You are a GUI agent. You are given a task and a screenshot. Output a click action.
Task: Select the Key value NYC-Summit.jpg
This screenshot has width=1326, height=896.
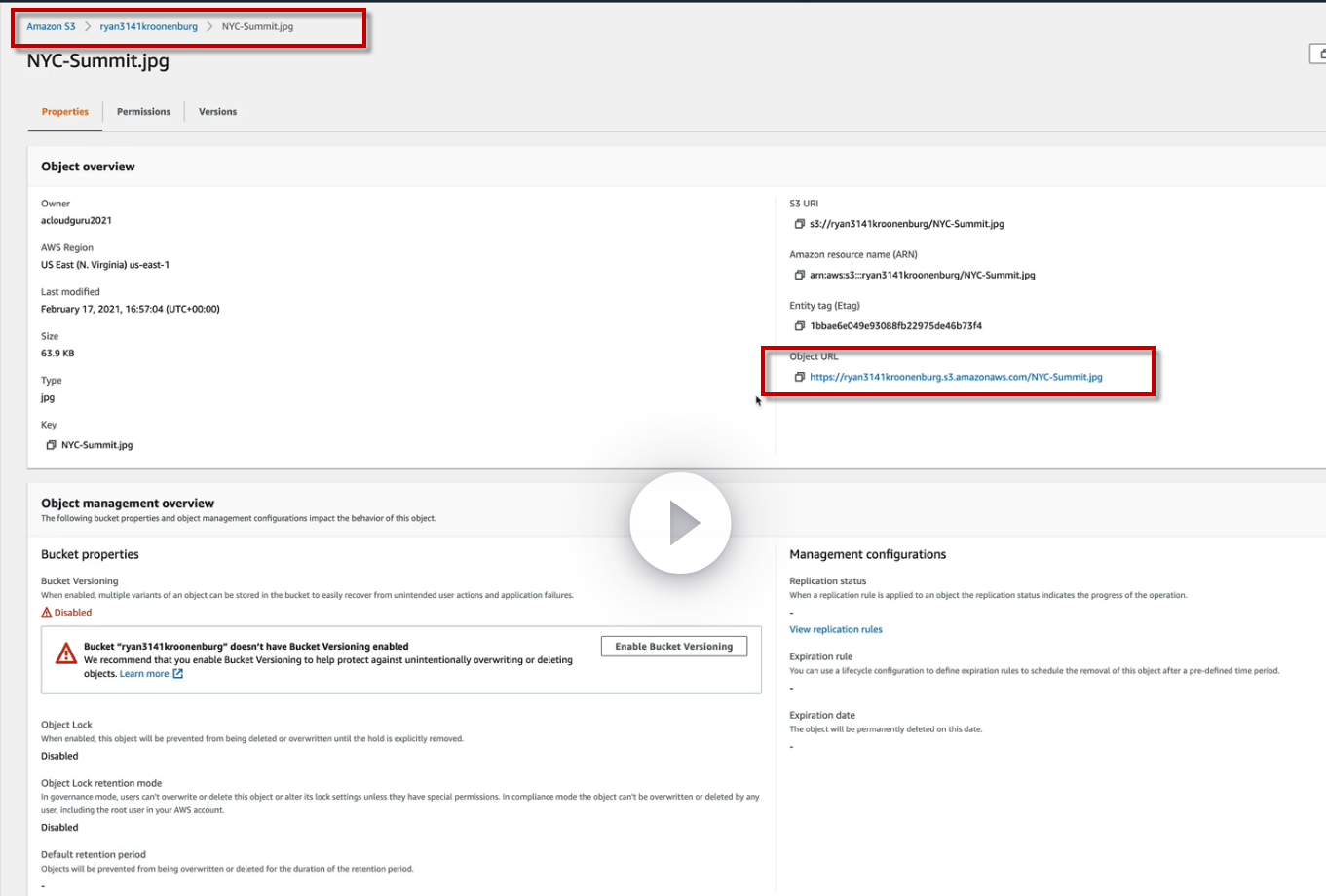coord(96,445)
